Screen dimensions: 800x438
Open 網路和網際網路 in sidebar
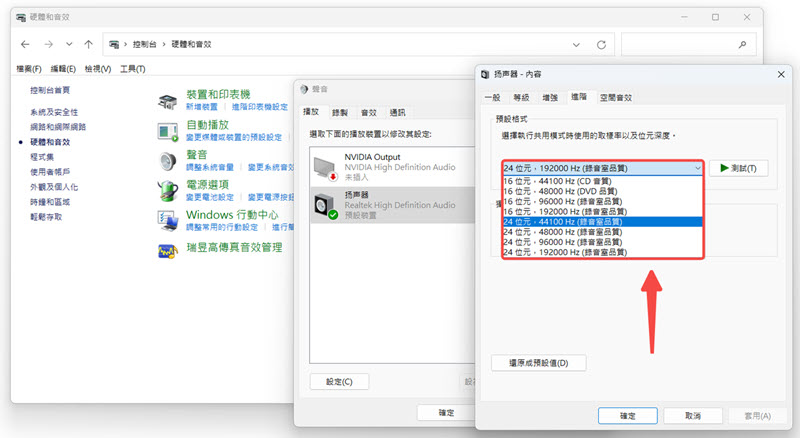58,127
